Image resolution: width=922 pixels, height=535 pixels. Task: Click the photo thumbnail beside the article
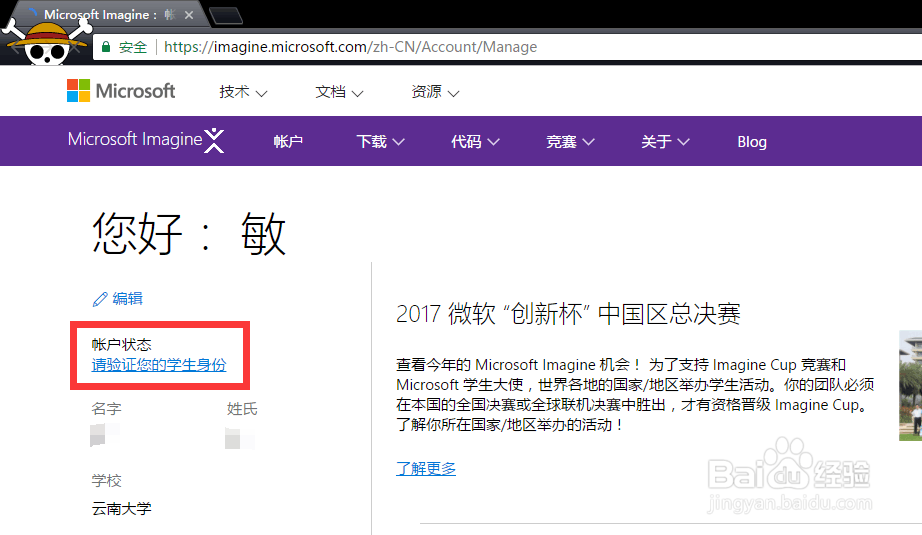(910, 385)
